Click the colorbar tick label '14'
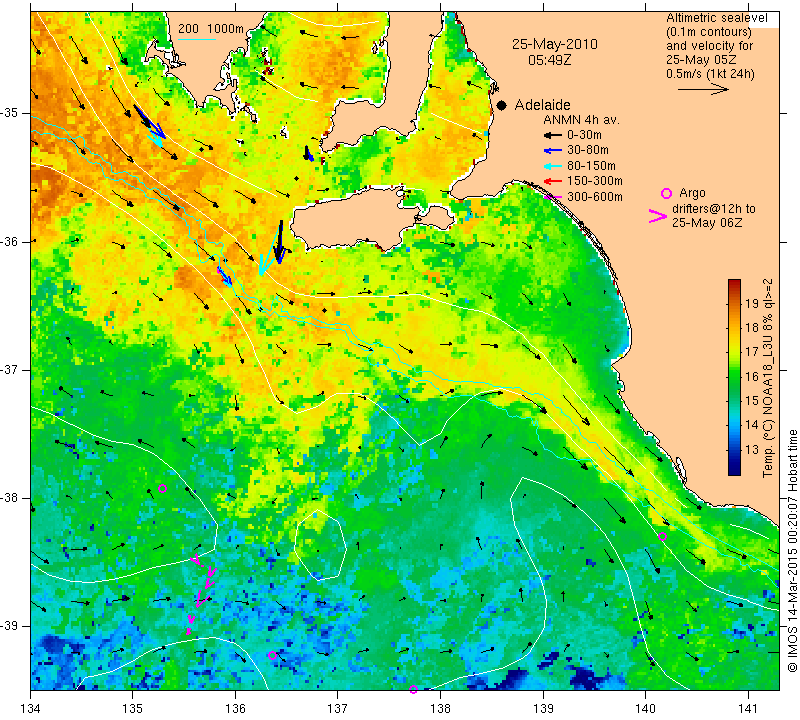The image size is (800, 720). click(x=752, y=425)
